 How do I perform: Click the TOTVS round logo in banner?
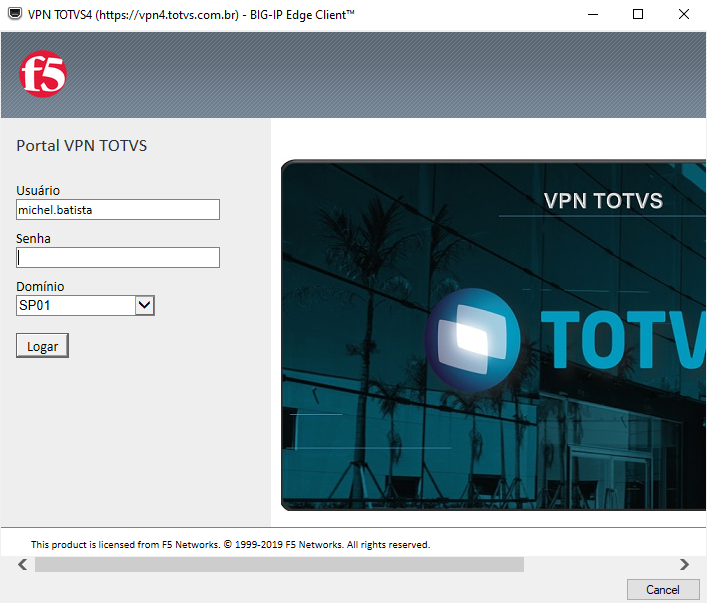pos(472,340)
